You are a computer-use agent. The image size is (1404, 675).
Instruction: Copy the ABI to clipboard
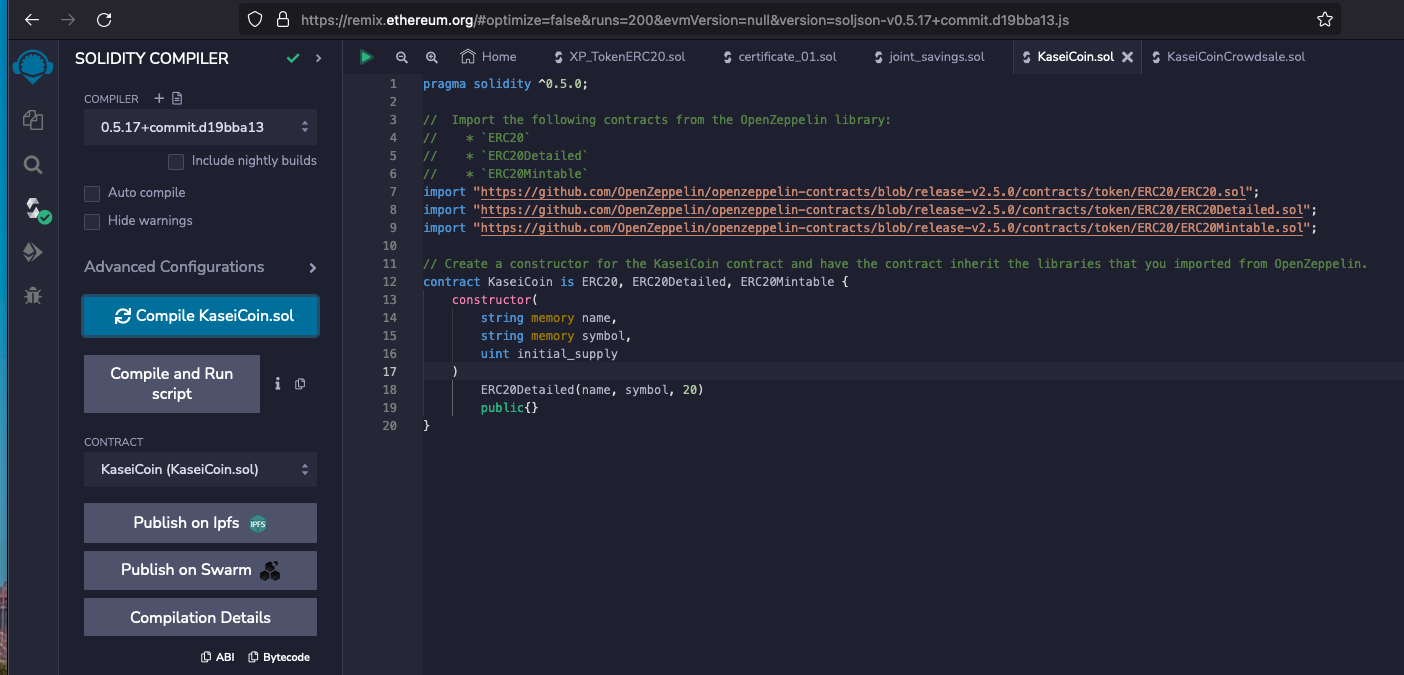tap(218, 657)
